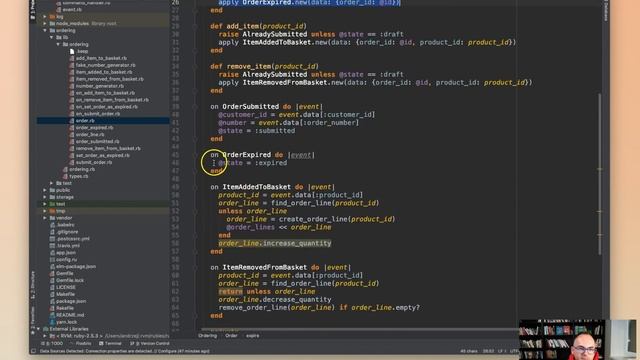Image resolution: width=640 pixels, height=360 pixels.
Task: Select 'Ordering' in the breadcrumb bar
Action: pyautogui.click(x=208, y=336)
